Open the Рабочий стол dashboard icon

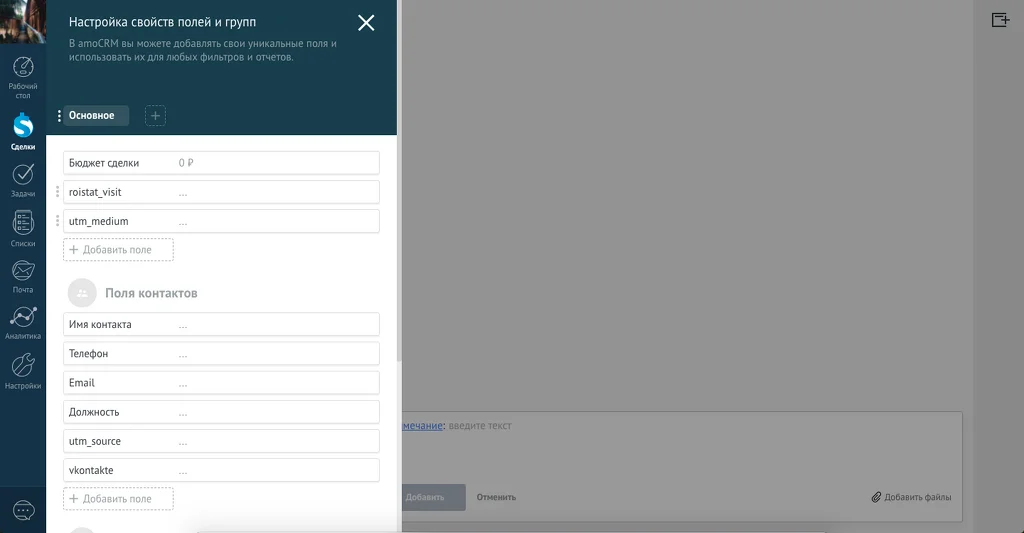pos(23,68)
